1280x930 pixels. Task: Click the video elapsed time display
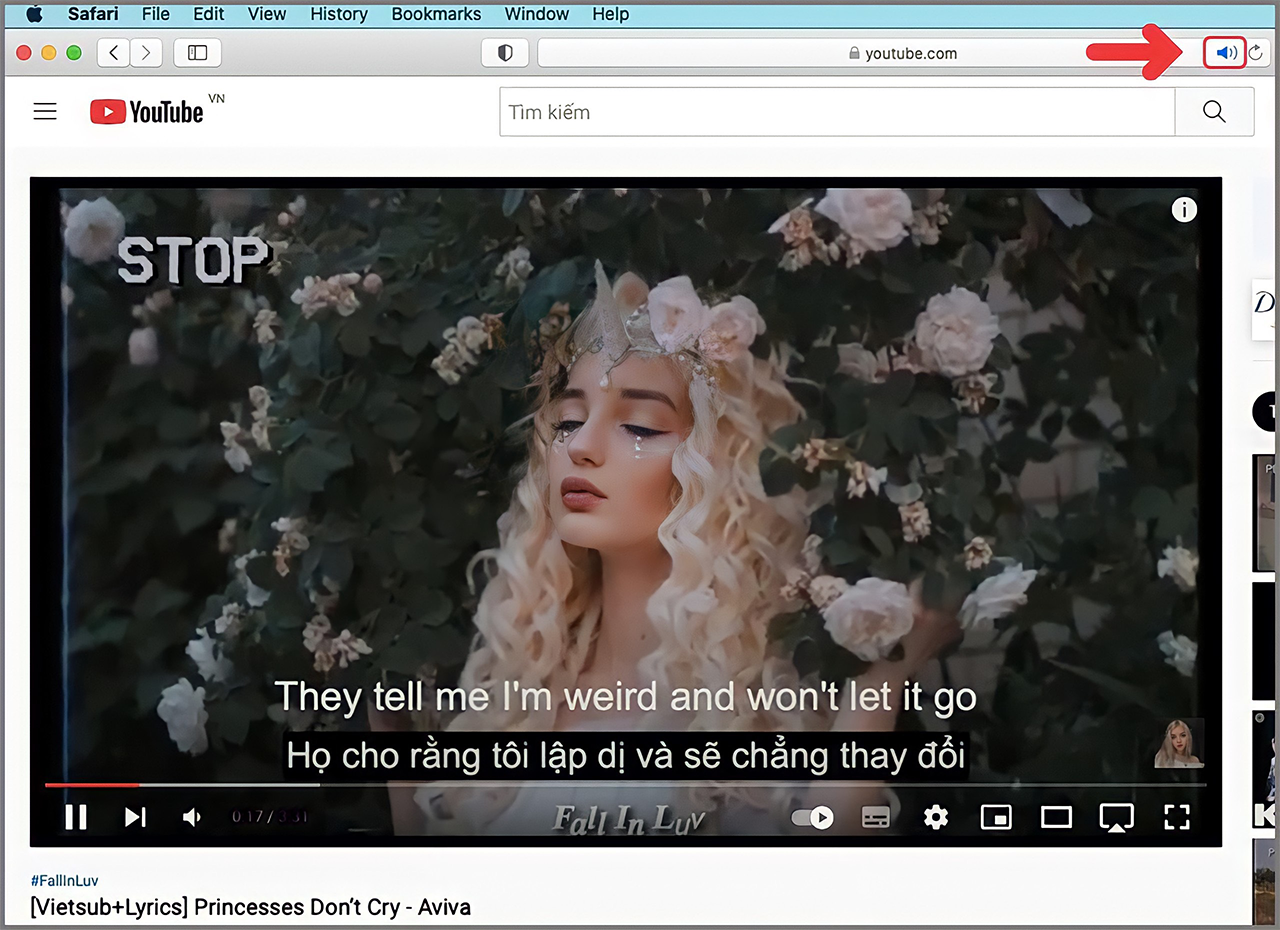coord(269,817)
